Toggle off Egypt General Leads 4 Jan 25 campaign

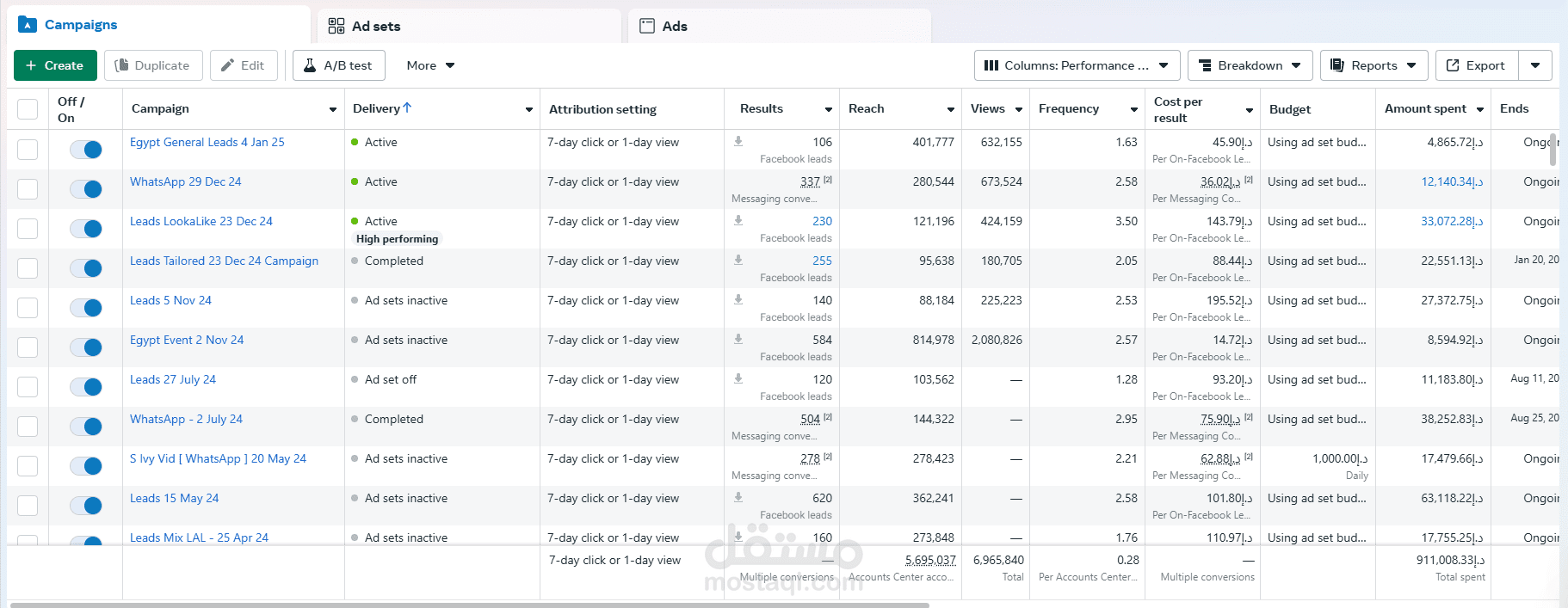tap(86, 150)
